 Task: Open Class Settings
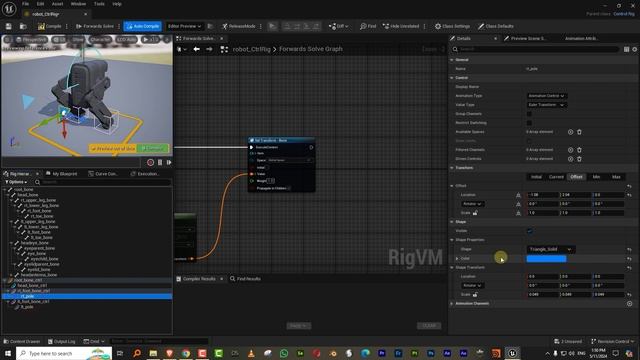click(452, 26)
